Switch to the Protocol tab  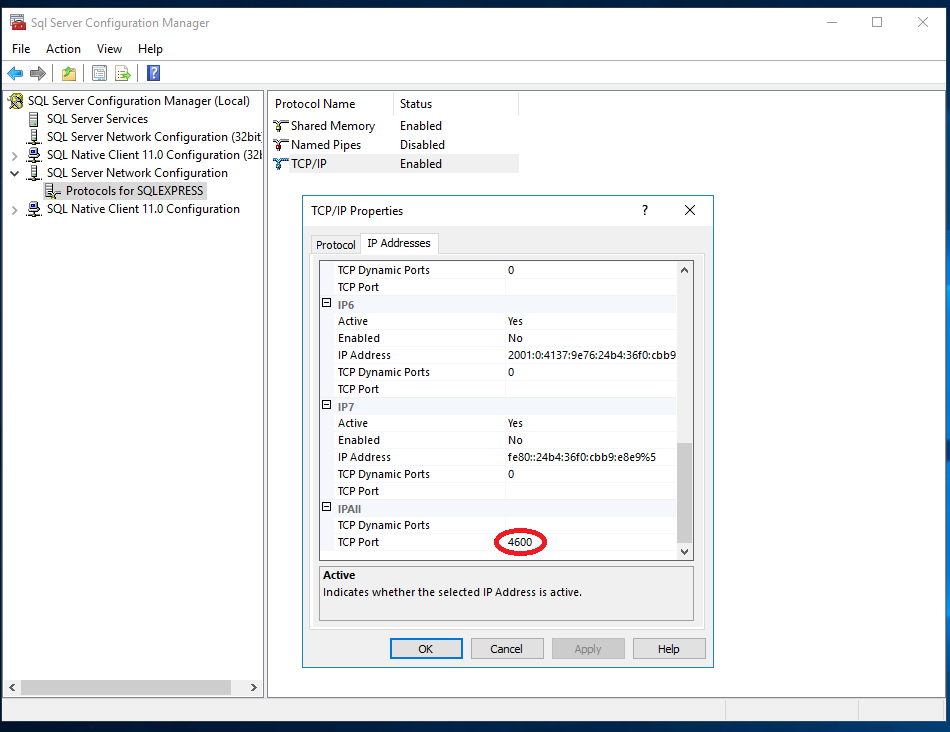[335, 243]
